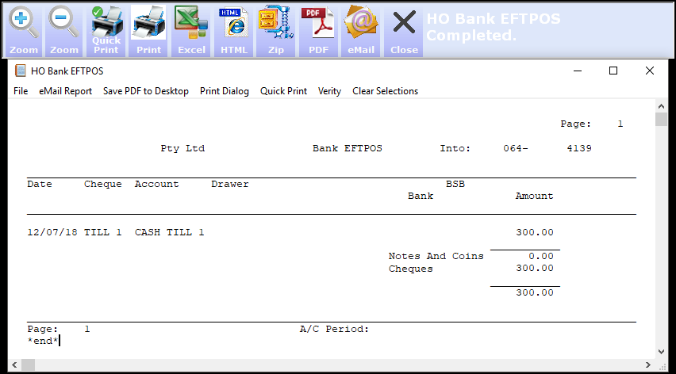Click the Verity menu item
This screenshot has height=374, width=676.
click(329, 91)
